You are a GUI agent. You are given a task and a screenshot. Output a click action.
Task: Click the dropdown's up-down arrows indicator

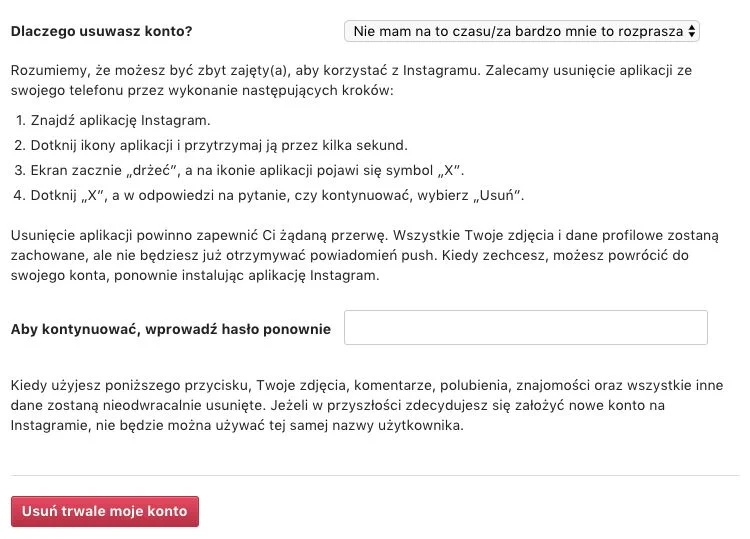click(692, 31)
